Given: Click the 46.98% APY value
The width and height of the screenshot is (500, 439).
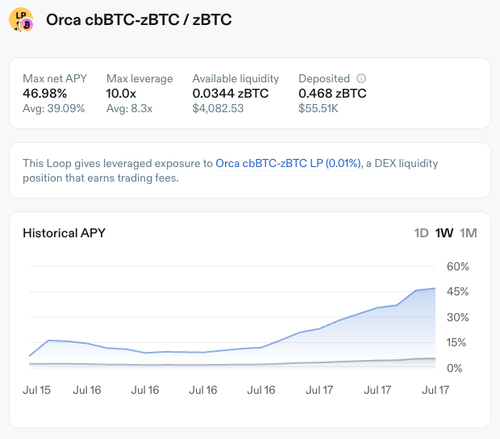Looking at the screenshot, I should coord(45,93).
